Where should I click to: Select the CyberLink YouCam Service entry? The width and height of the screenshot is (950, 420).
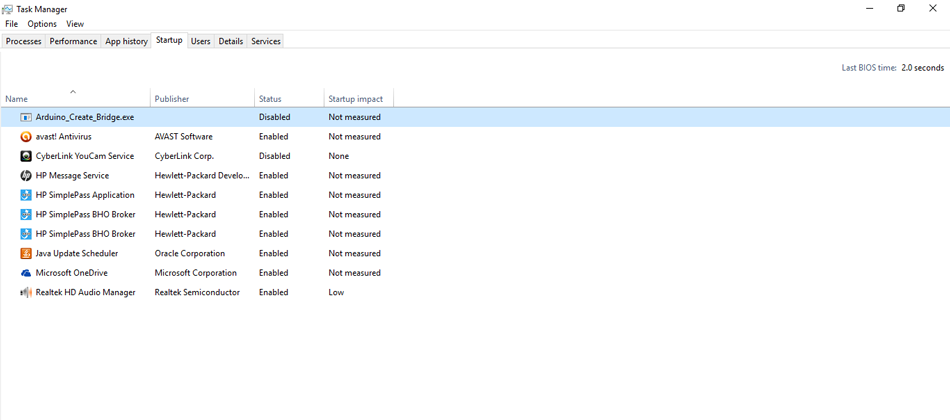click(x=85, y=156)
